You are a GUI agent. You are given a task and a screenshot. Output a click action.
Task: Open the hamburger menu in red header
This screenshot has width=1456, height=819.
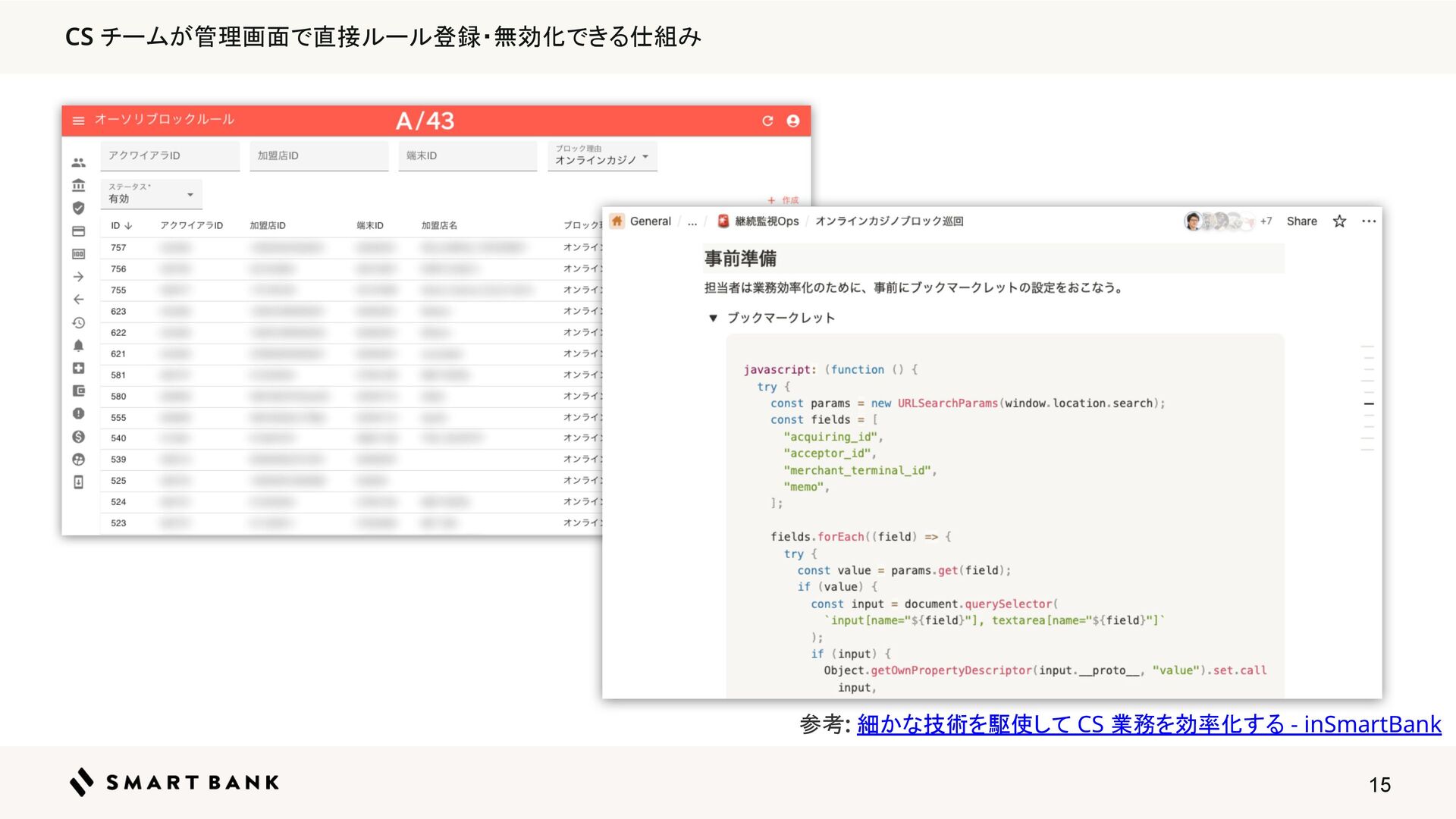(x=78, y=121)
